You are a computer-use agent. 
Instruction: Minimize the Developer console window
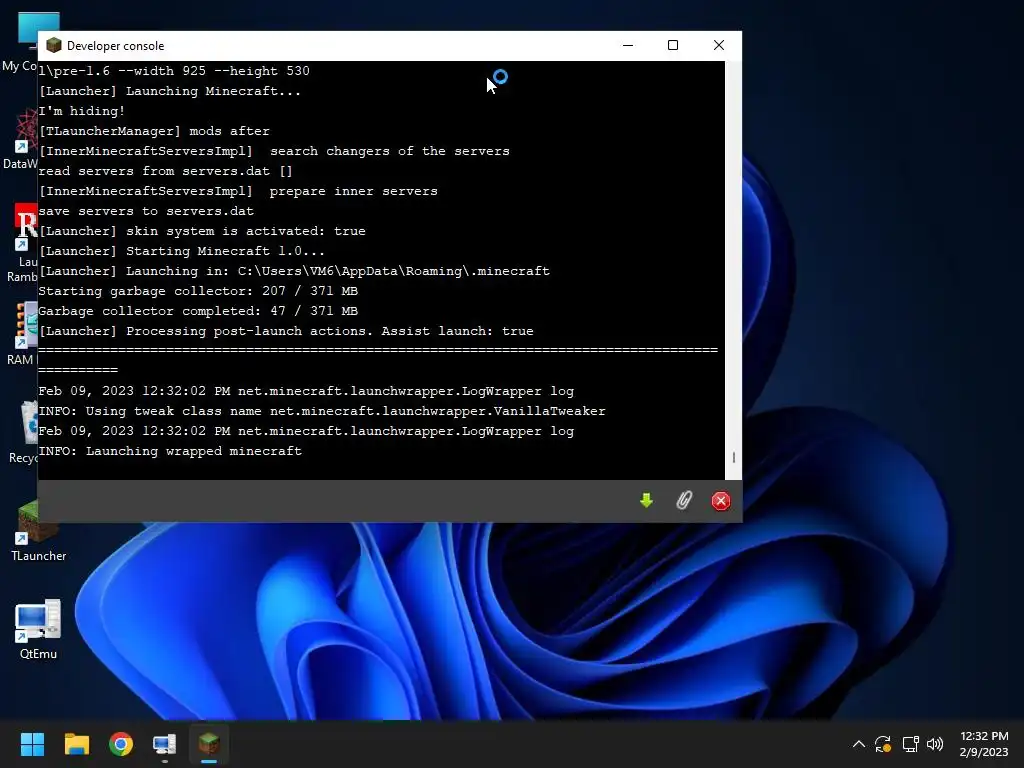628,45
